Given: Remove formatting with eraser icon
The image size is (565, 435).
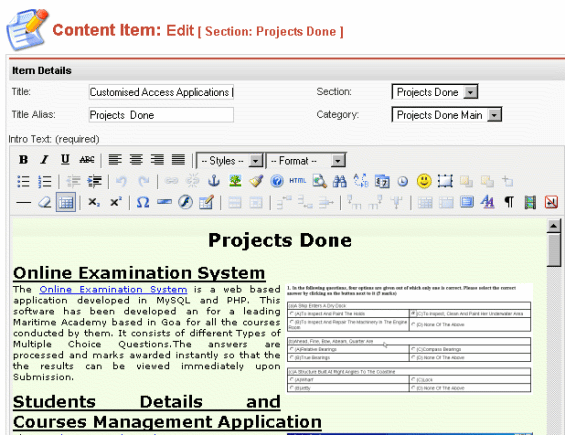Looking at the screenshot, I should (45, 203).
